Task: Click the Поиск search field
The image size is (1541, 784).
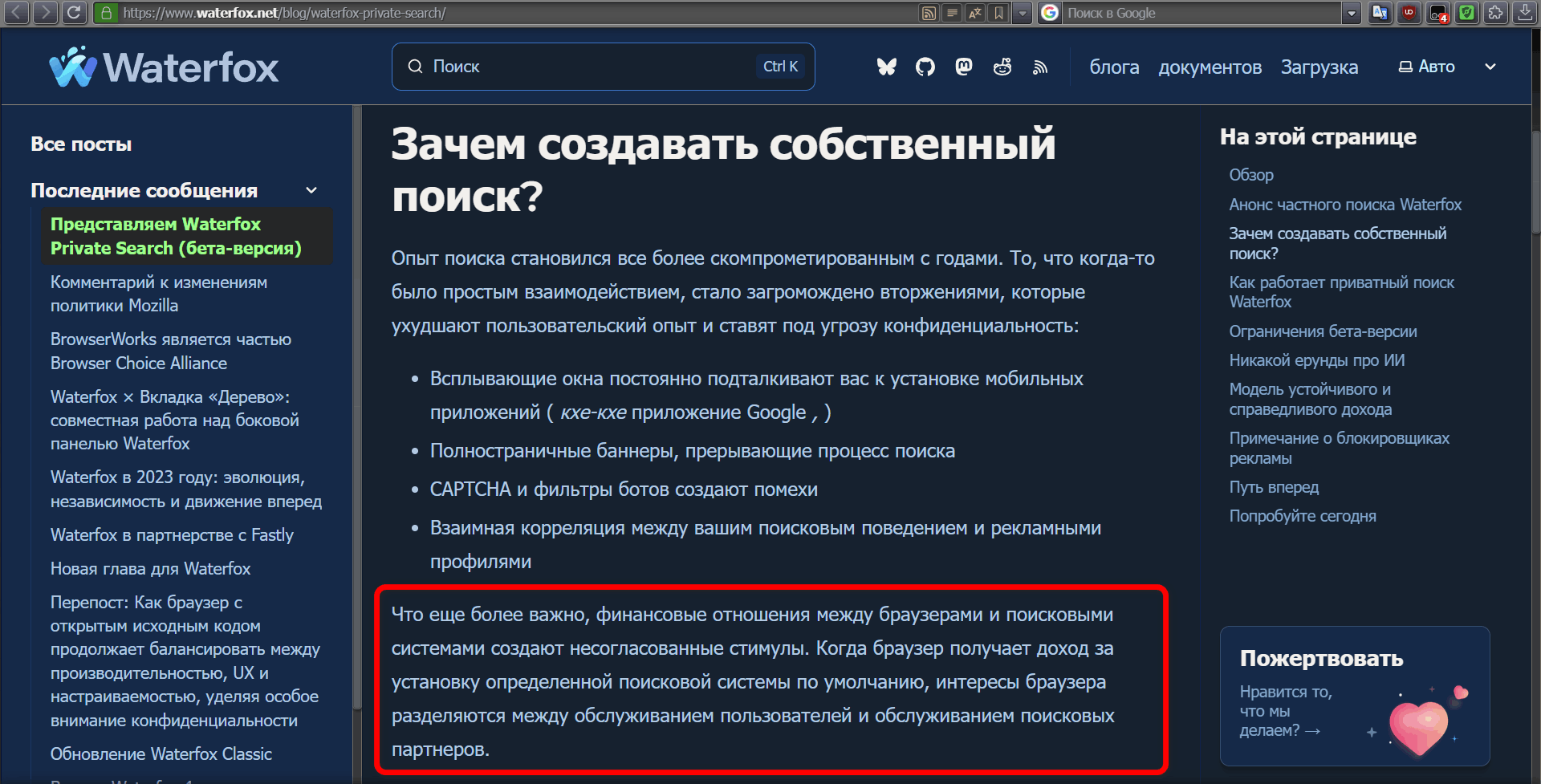Action: (x=603, y=67)
